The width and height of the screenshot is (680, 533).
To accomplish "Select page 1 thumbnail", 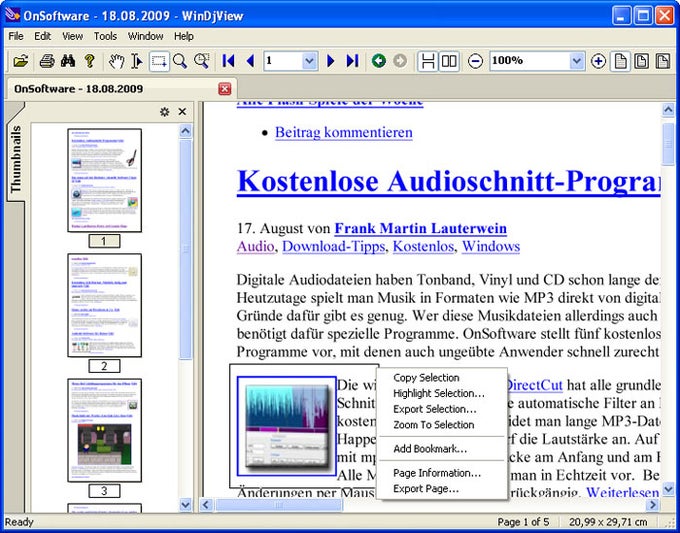I will [x=105, y=180].
